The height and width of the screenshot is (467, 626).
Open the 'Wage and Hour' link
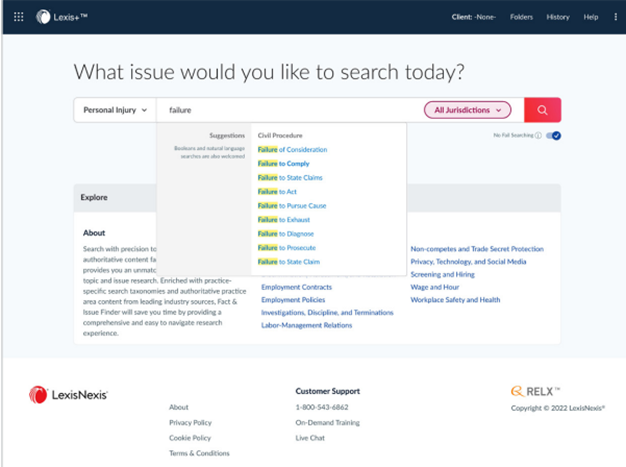435,287
